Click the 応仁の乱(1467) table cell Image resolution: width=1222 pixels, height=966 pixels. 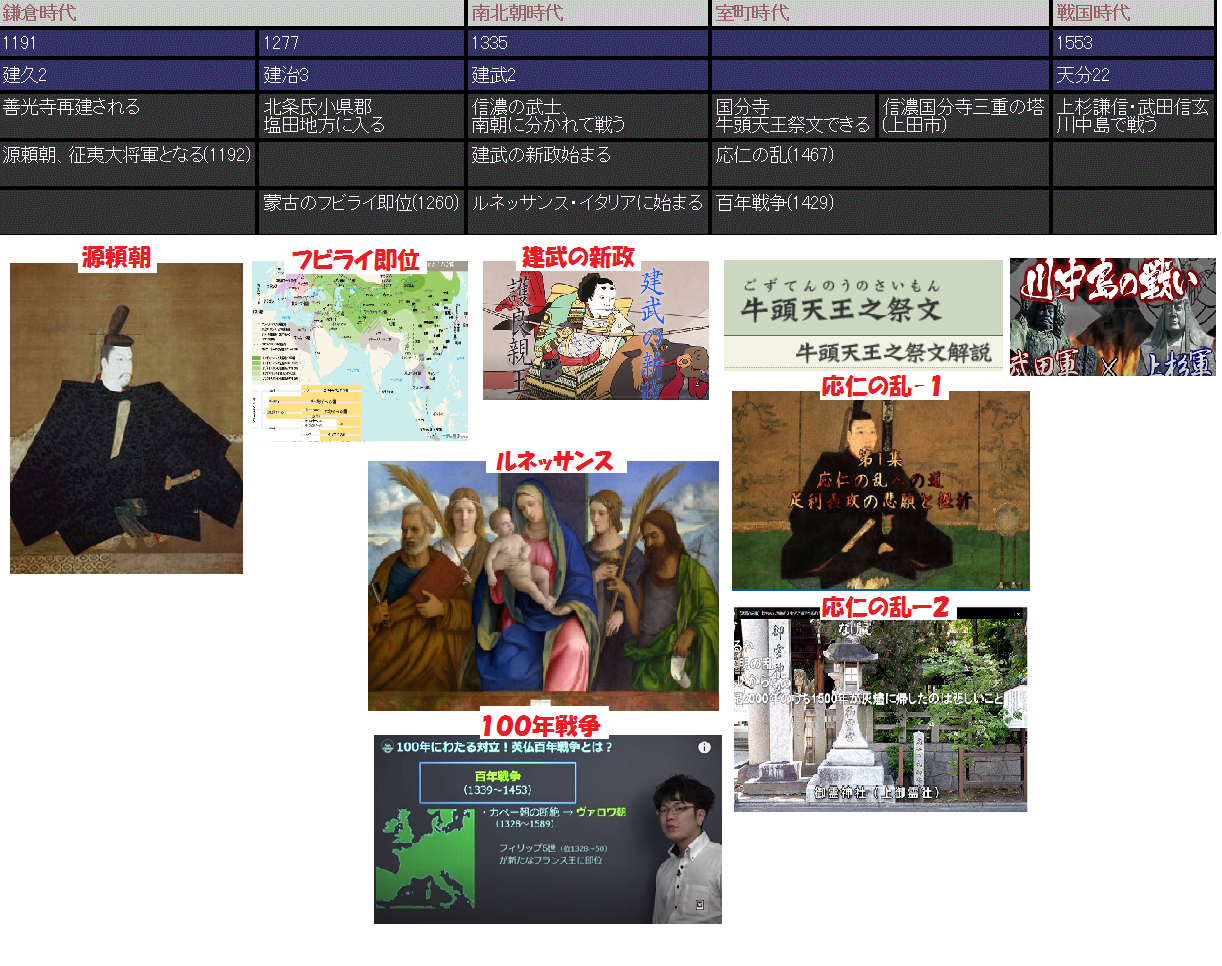pos(881,164)
